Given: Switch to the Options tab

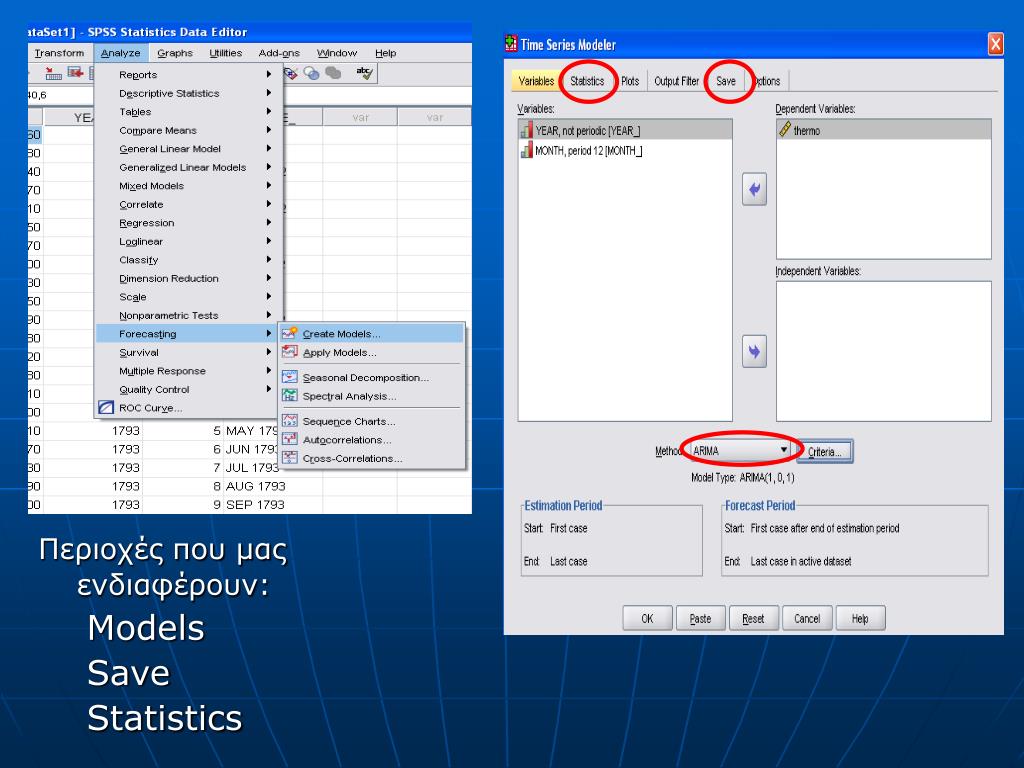Looking at the screenshot, I should tap(767, 81).
